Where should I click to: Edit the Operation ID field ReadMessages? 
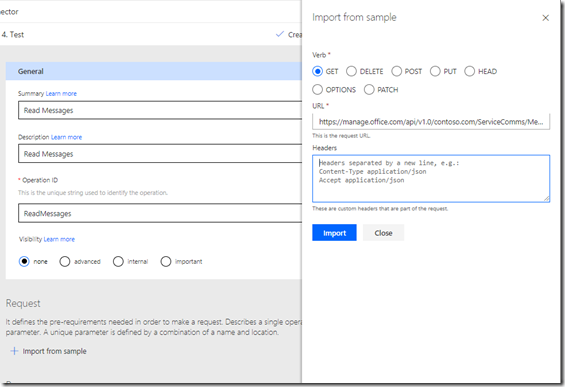(x=160, y=213)
